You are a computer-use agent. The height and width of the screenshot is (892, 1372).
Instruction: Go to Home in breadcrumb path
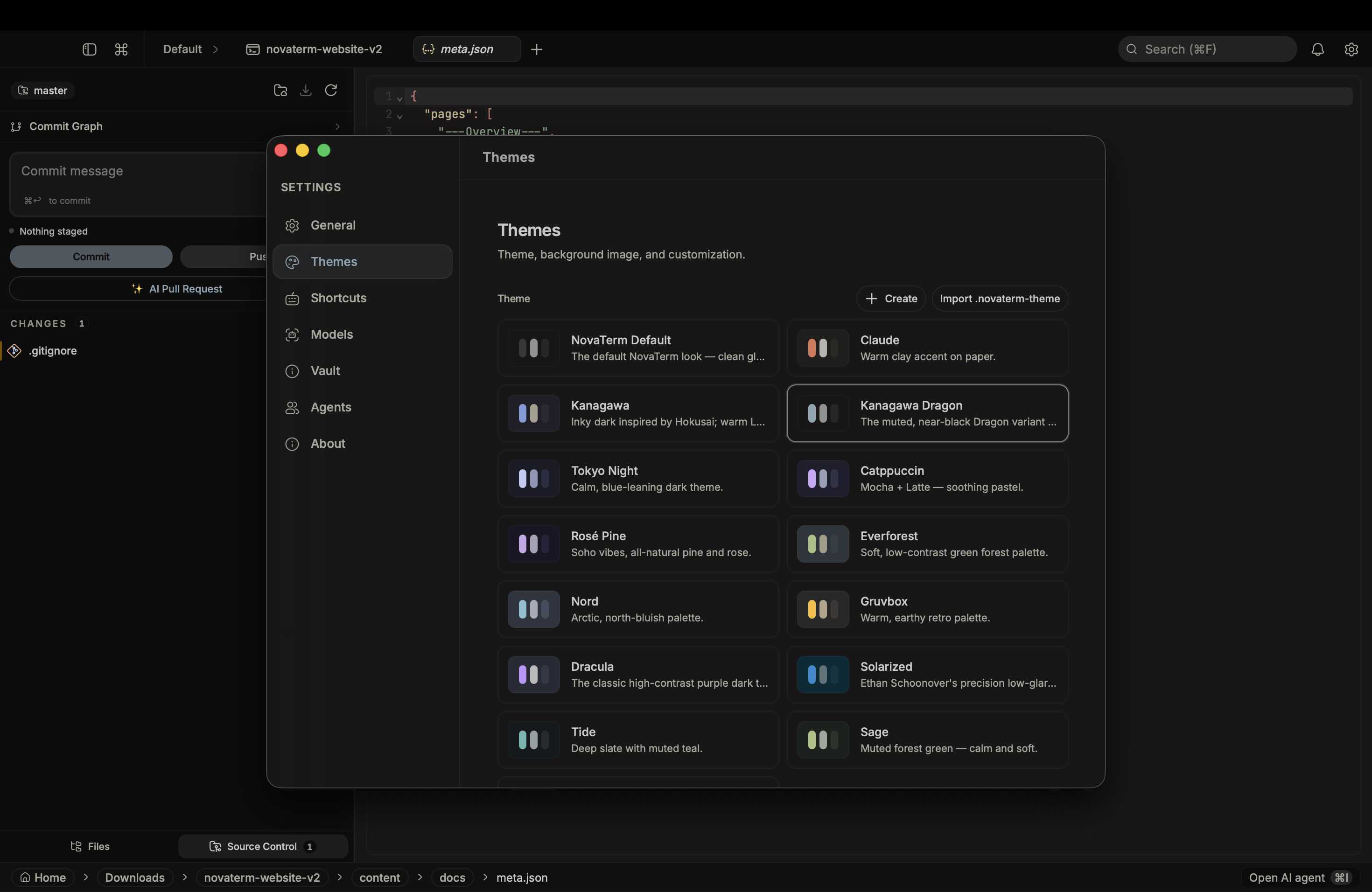[x=43, y=877]
